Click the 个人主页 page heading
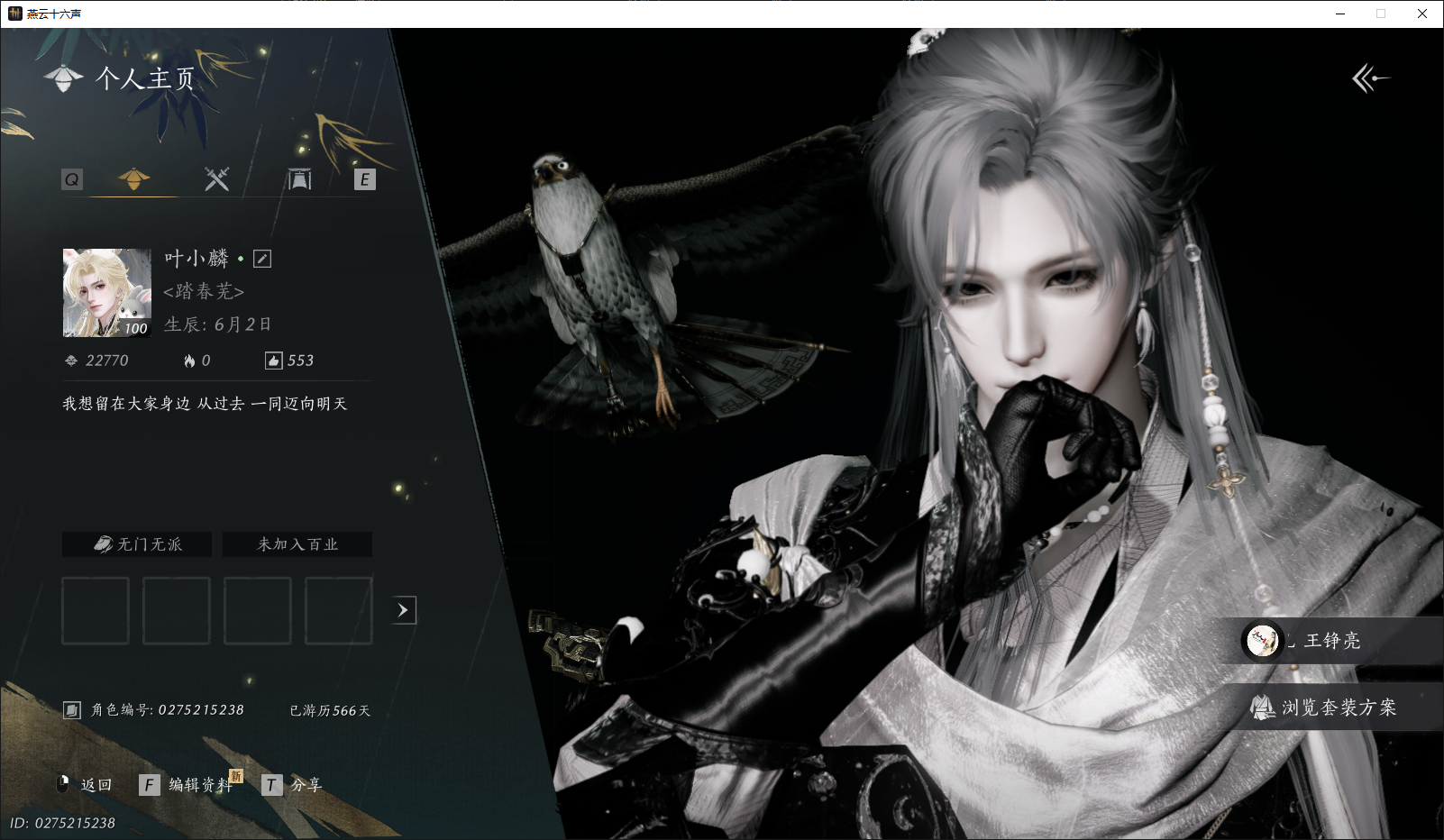 [145, 78]
